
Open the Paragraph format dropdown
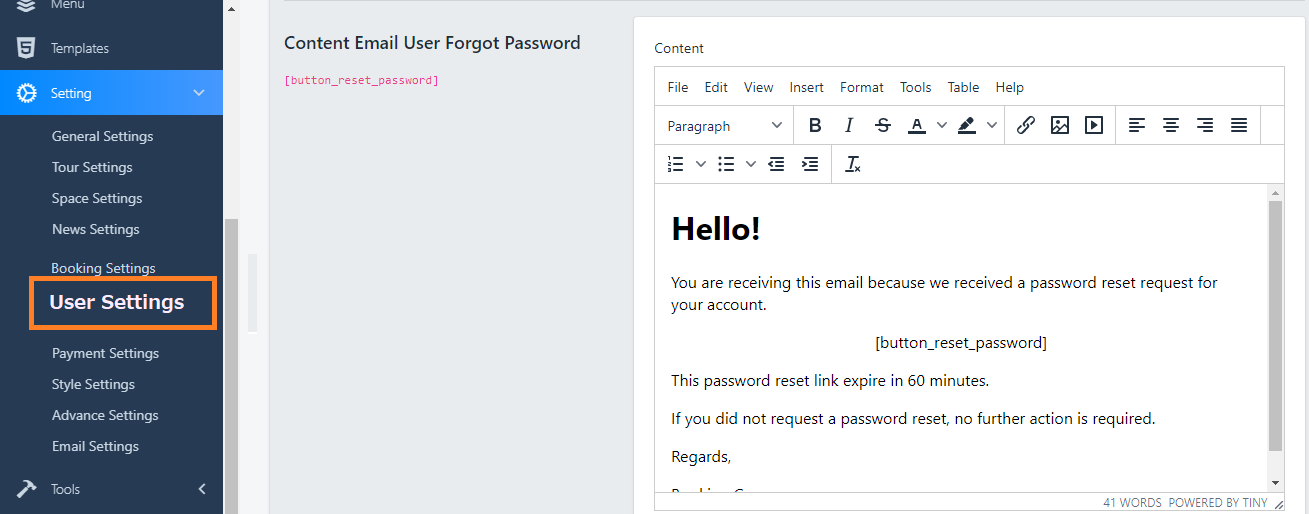coord(725,126)
